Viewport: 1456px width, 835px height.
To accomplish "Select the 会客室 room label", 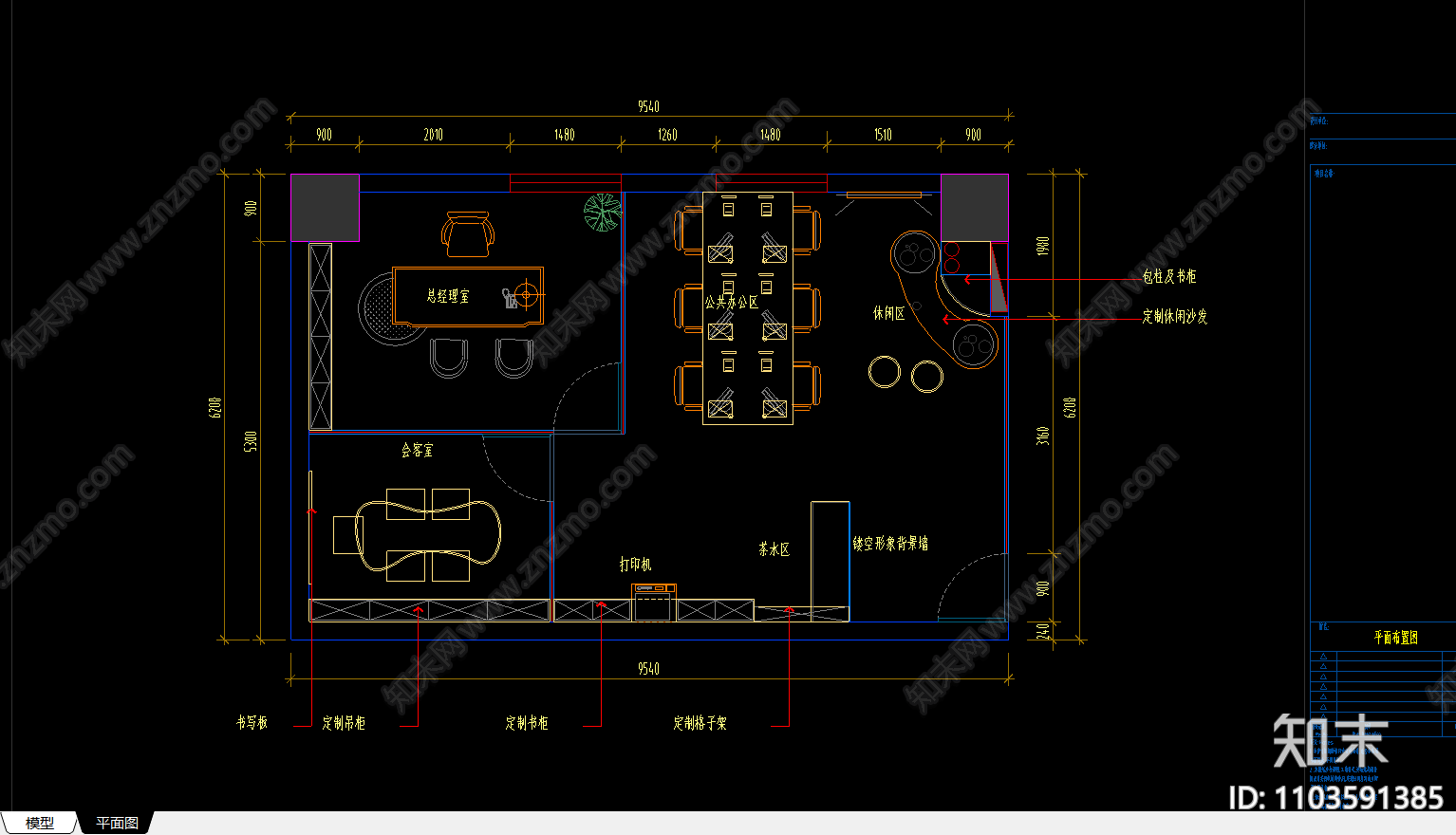I will pyautogui.click(x=417, y=450).
